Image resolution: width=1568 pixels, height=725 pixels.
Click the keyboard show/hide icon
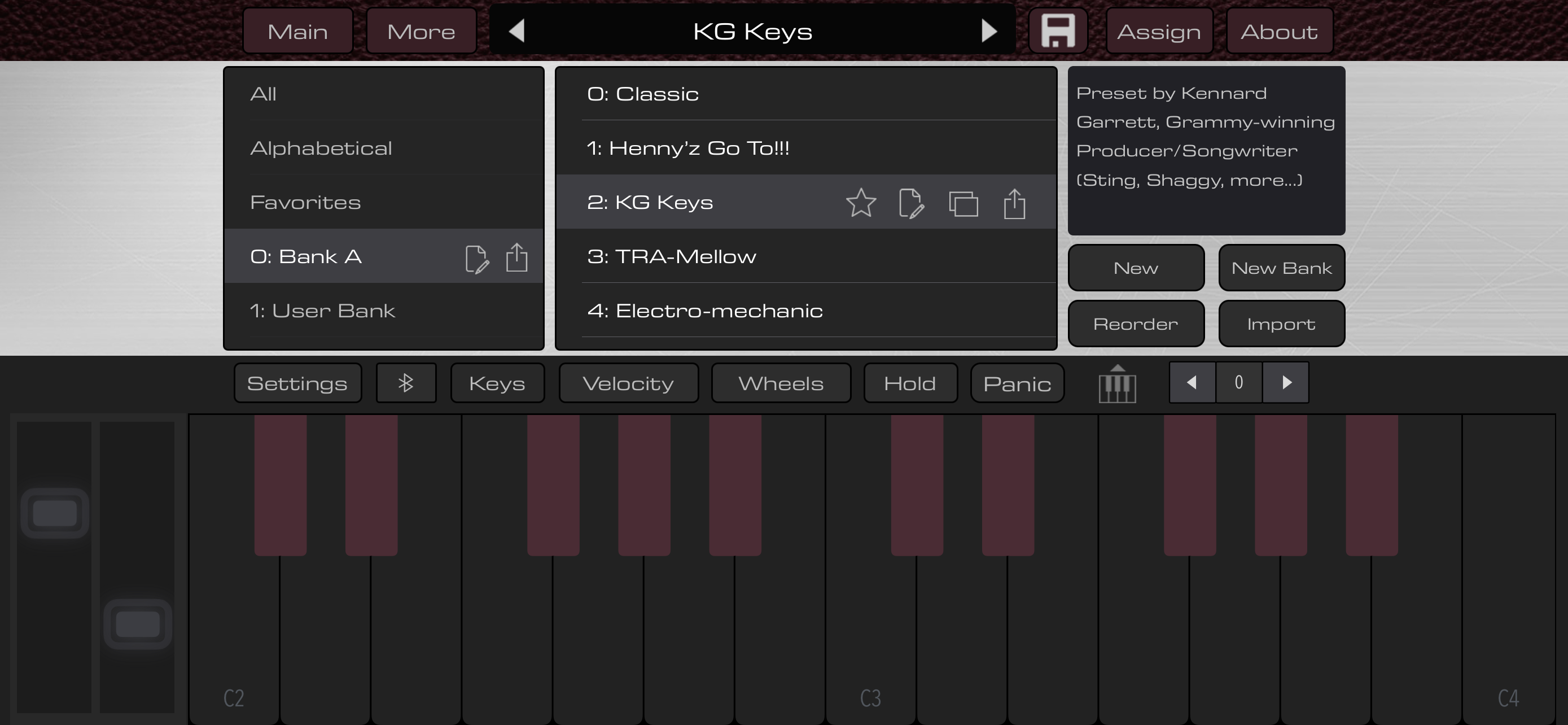(1117, 383)
